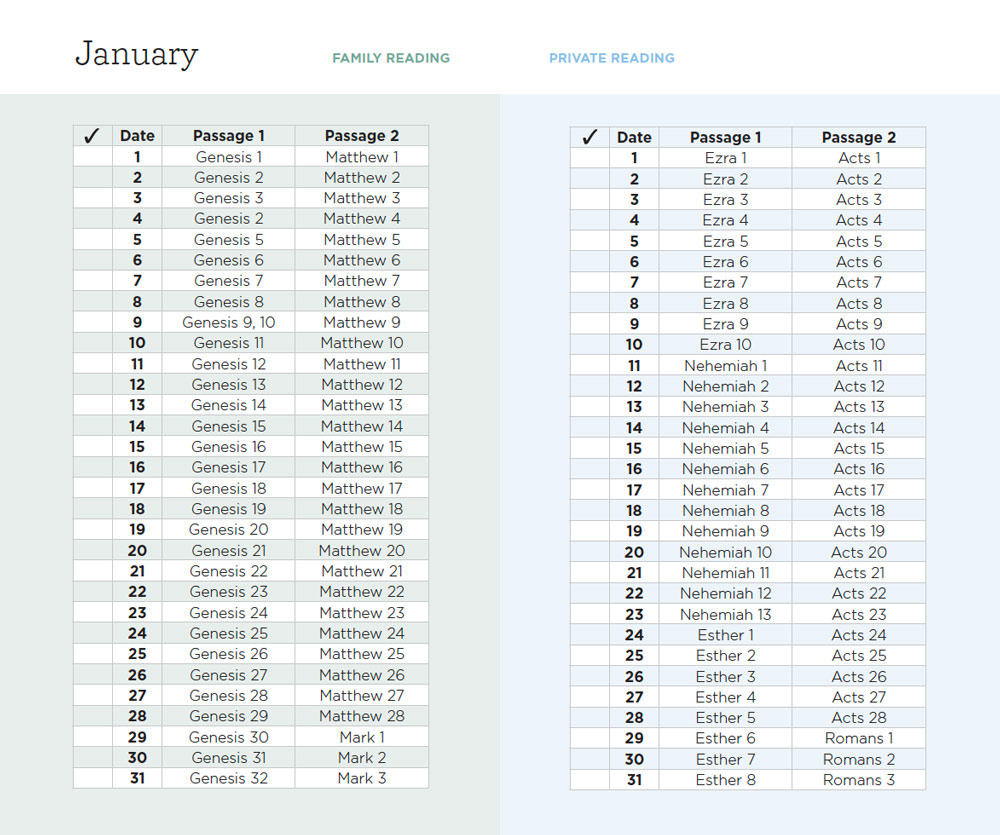Open the Mark 1 passage
The height and width of the screenshot is (835, 1000).
coord(361,737)
